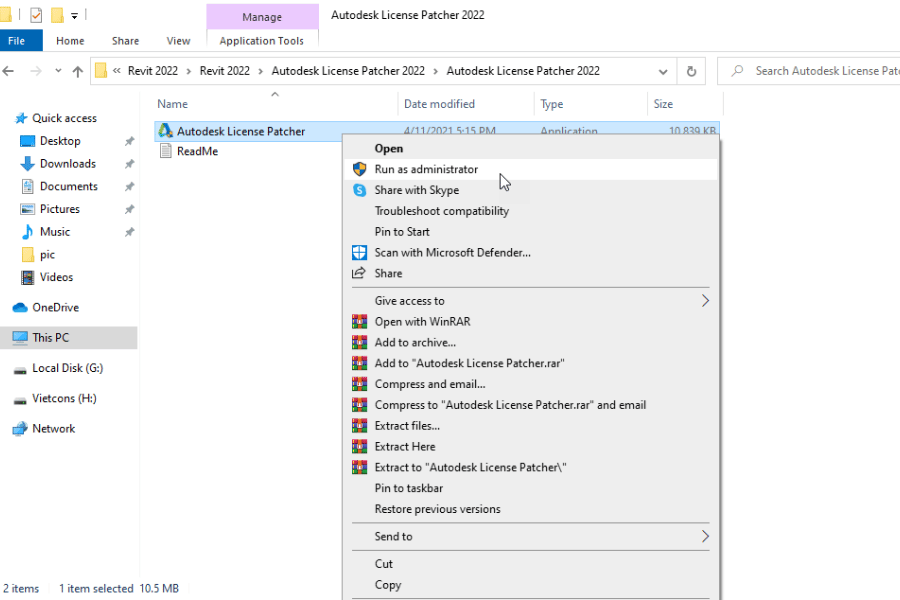Click Revit 2022 in the breadcrumb path
900x600 pixels.
point(152,71)
